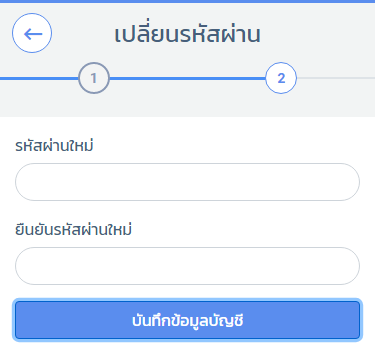Click the รหัสผ่านใหม่ field label
Screen dimensions: 375x360
click(54, 146)
